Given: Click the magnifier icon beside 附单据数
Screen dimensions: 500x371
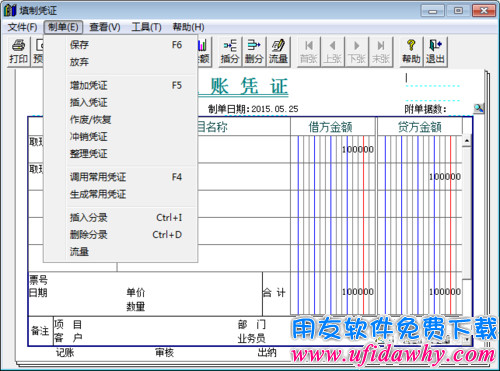Looking at the screenshot, I should click(479, 108).
